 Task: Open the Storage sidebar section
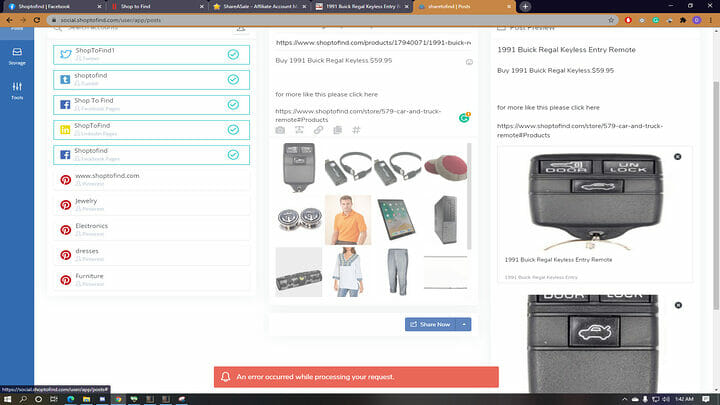[x=17, y=56]
